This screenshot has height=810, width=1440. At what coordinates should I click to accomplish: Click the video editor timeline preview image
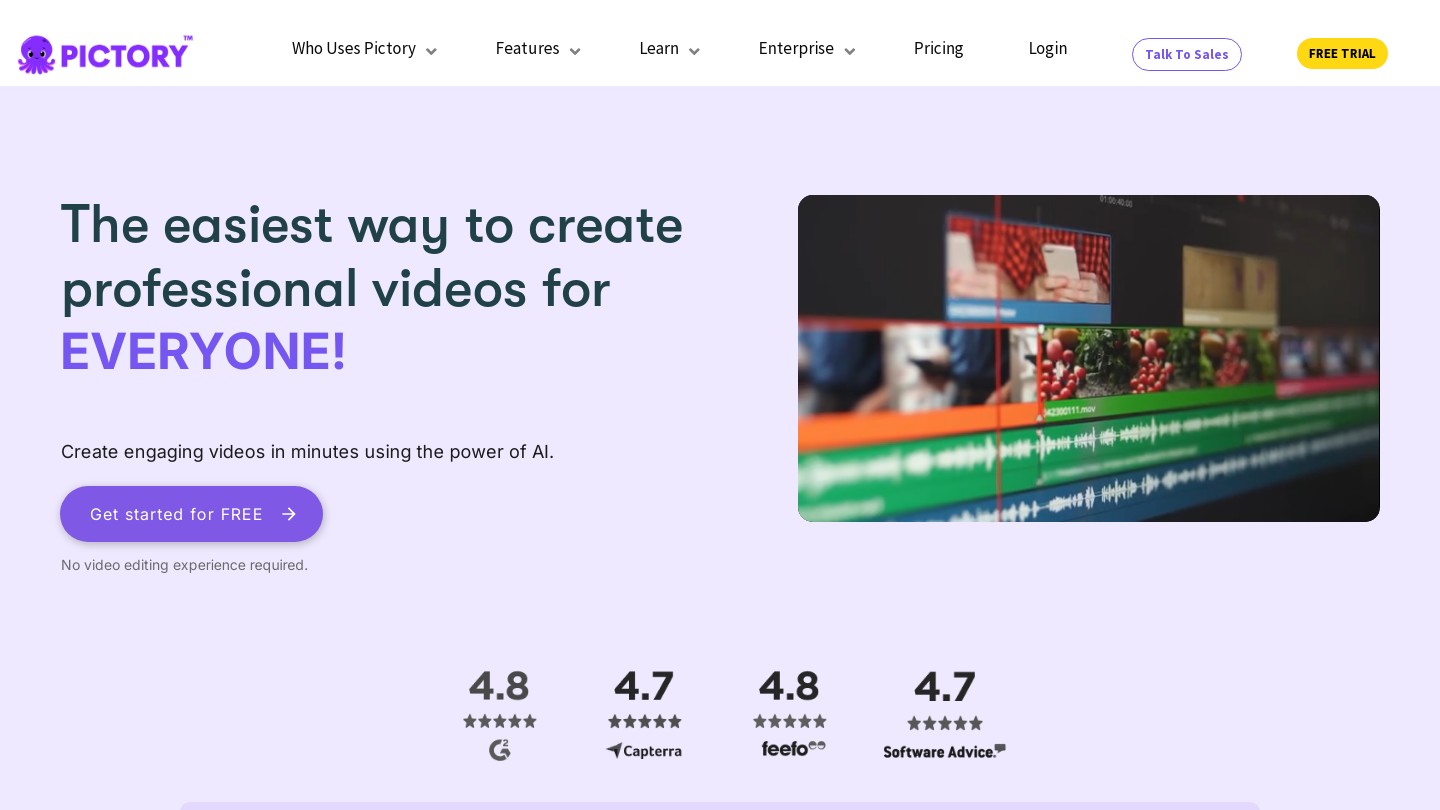click(1088, 358)
